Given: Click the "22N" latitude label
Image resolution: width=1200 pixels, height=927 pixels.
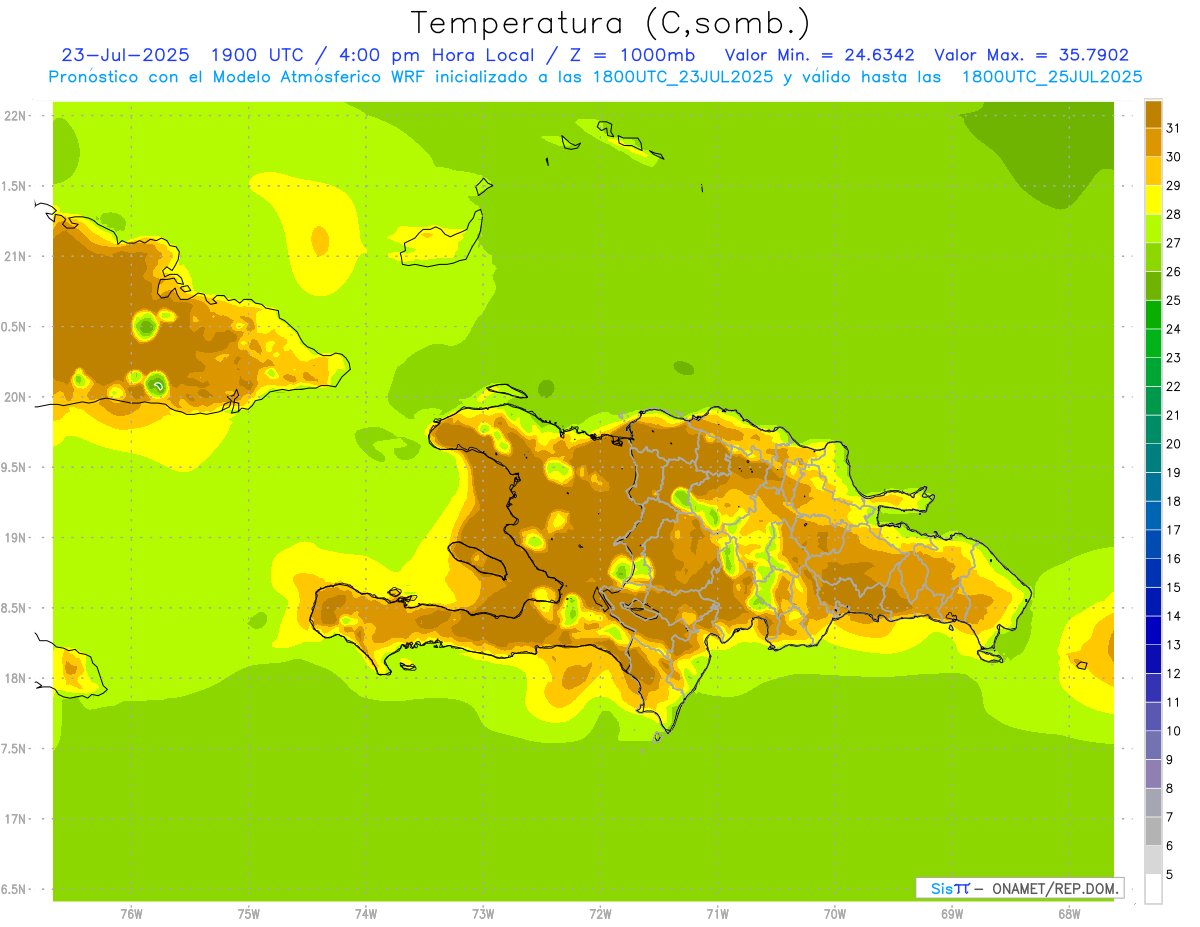Looking at the screenshot, I should tap(16, 116).
